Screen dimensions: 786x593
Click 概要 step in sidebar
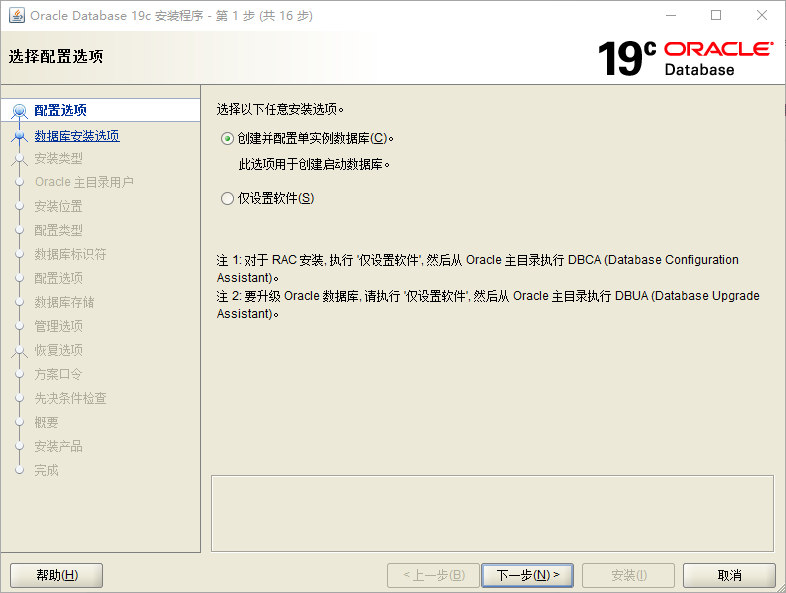[x=46, y=422]
